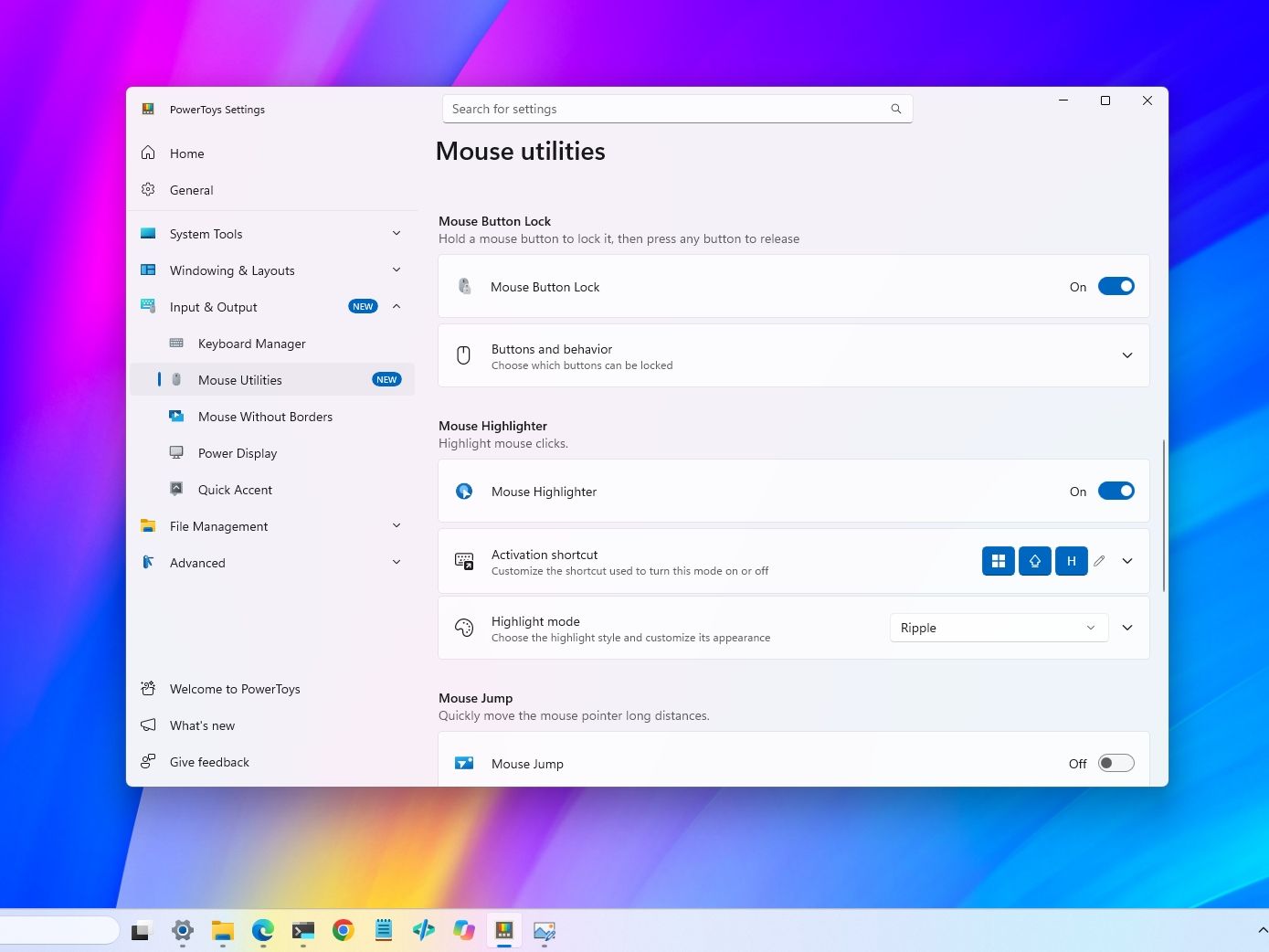1269x952 pixels.
Task: Open Give feedback
Action: [x=271, y=762]
